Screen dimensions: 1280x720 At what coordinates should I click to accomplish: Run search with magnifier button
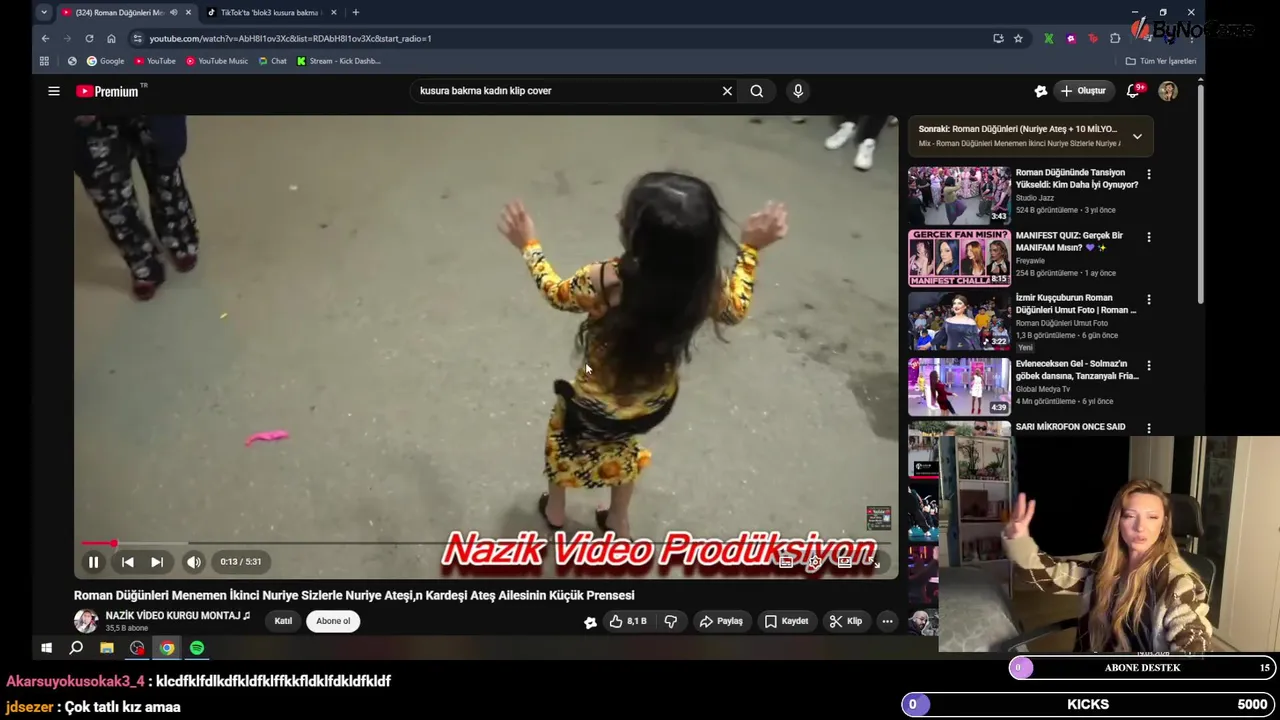(x=757, y=91)
